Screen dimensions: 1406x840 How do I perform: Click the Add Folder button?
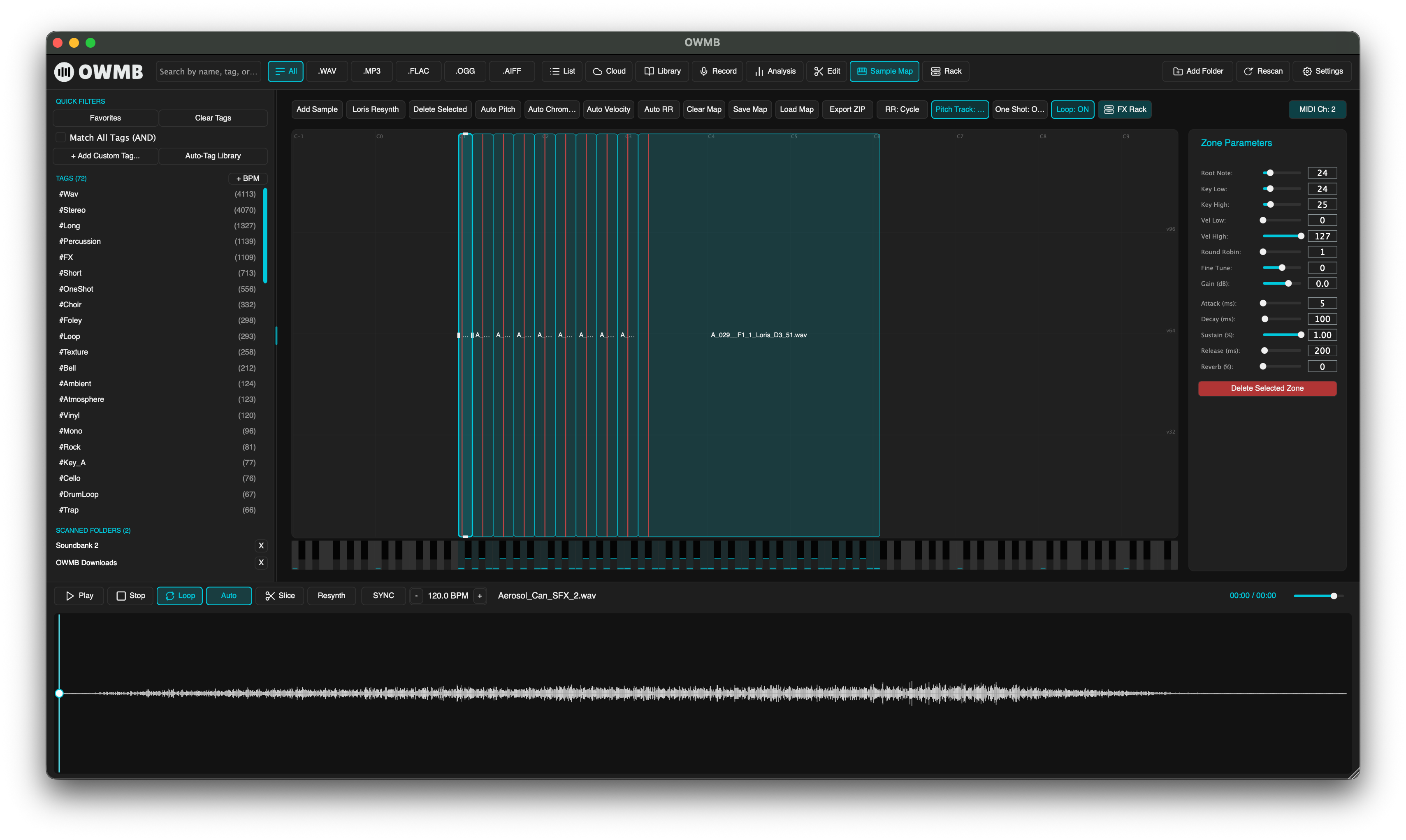click(1198, 71)
